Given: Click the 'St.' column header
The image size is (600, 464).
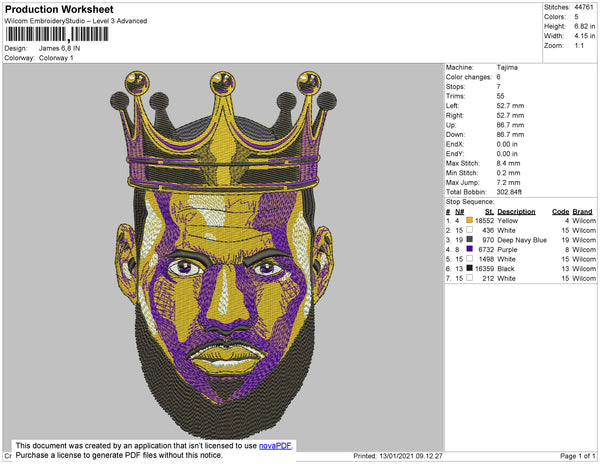Looking at the screenshot, I should click(489, 212).
